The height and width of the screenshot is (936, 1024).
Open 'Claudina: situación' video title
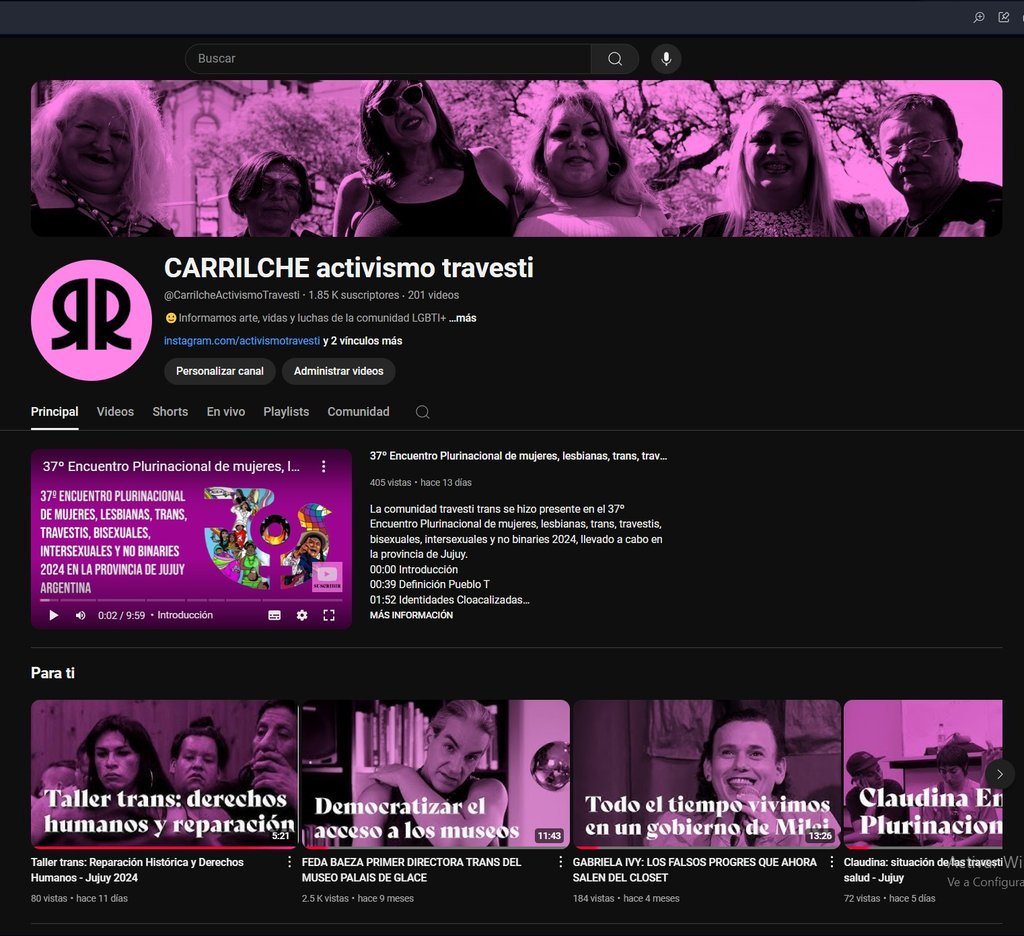tap(923, 870)
